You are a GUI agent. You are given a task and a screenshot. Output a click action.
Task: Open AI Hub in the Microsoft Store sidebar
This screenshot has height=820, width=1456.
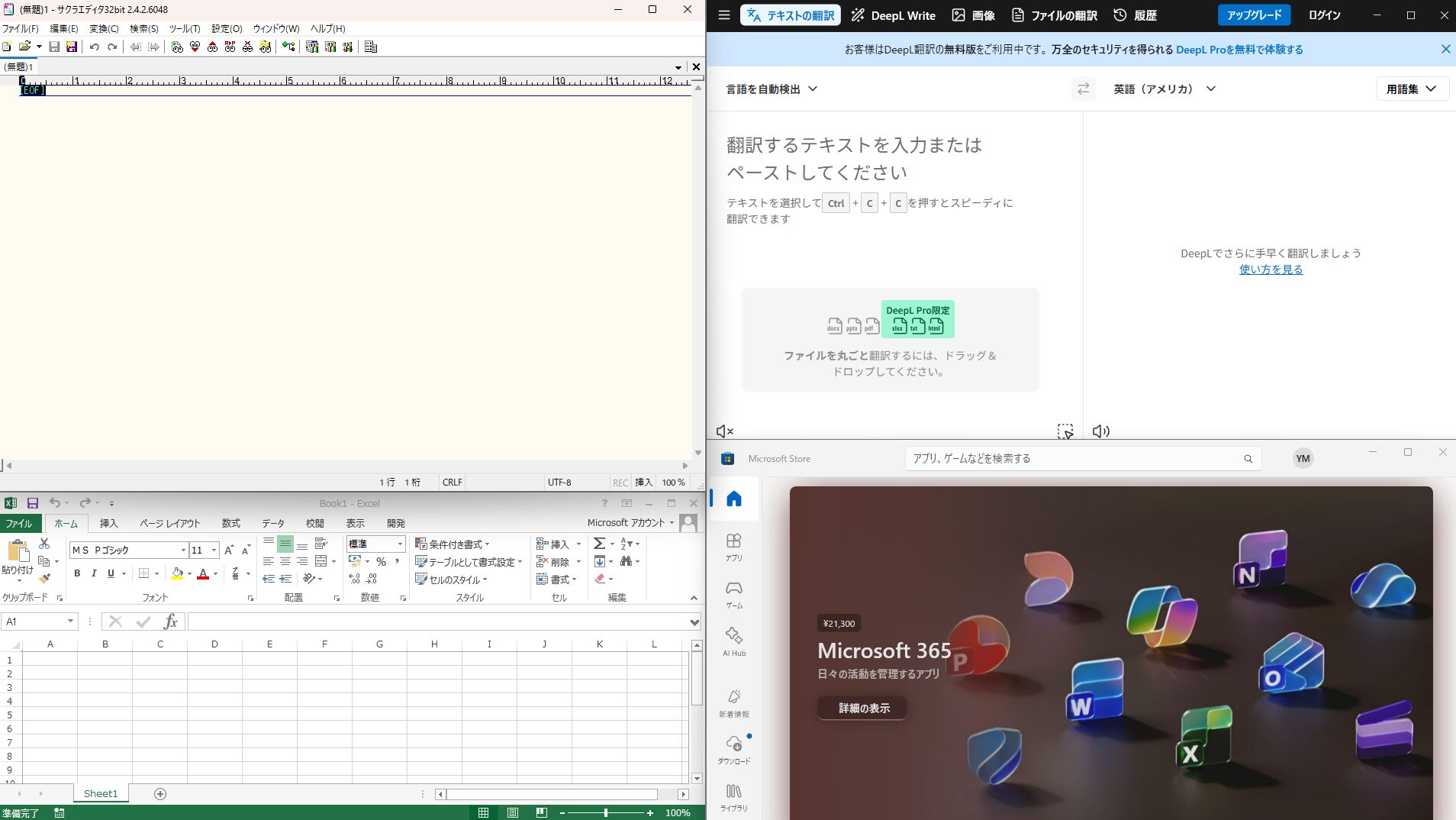pos(733,641)
